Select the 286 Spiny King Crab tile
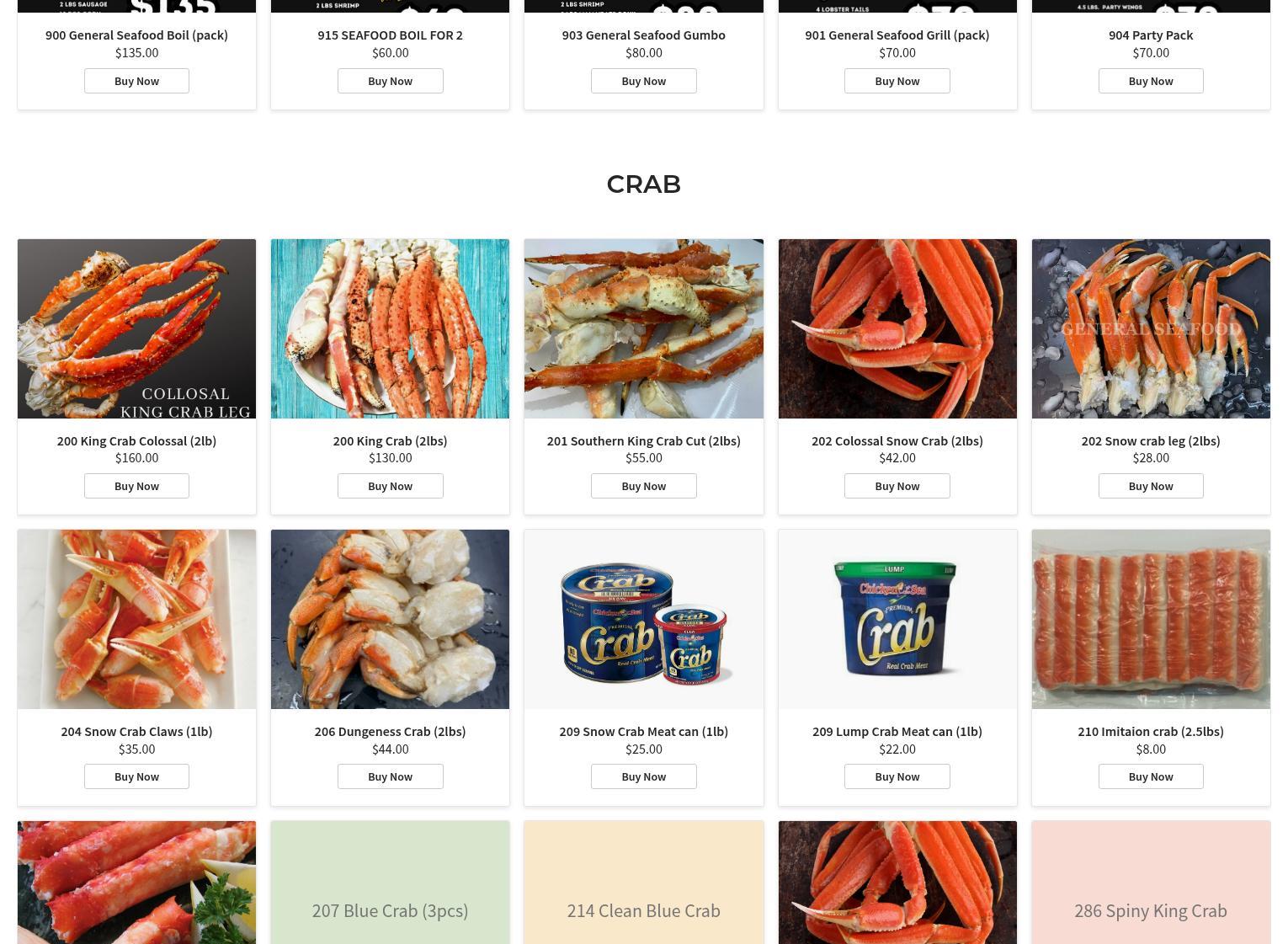Image resolution: width=1288 pixels, height=944 pixels. [x=1151, y=883]
